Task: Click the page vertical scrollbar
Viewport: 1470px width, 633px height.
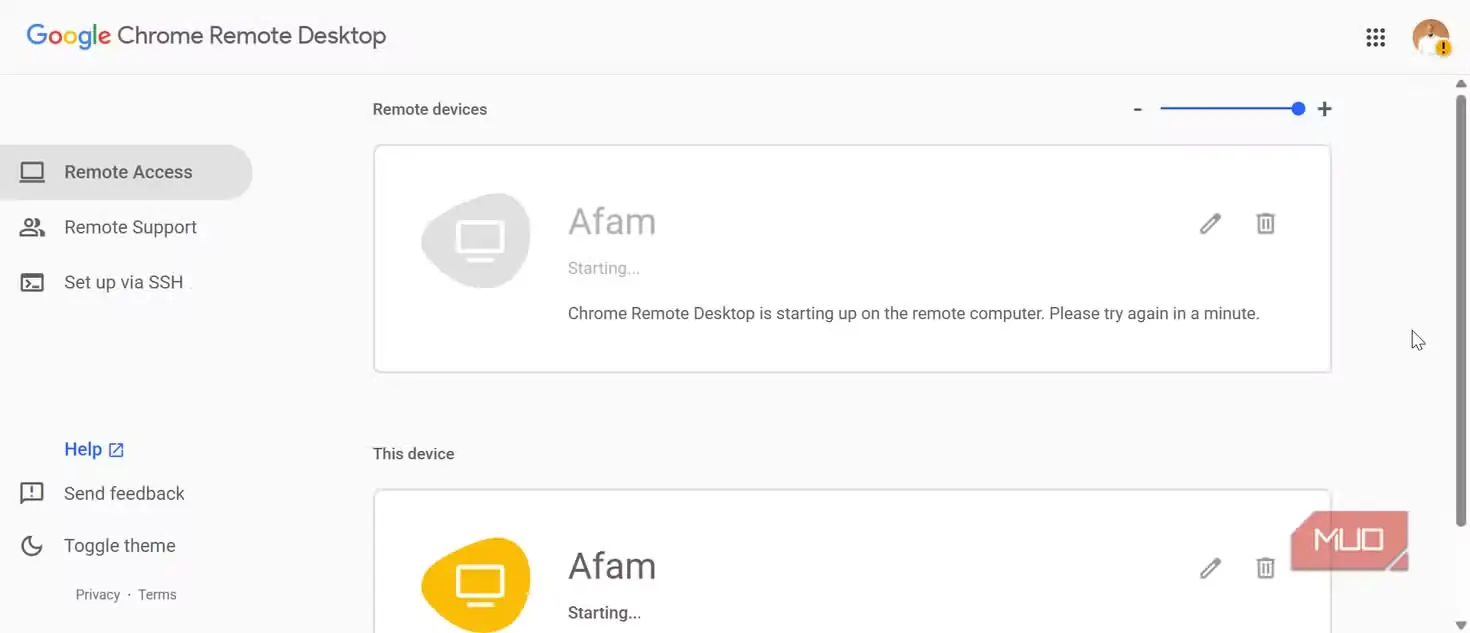Action: point(1461,308)
